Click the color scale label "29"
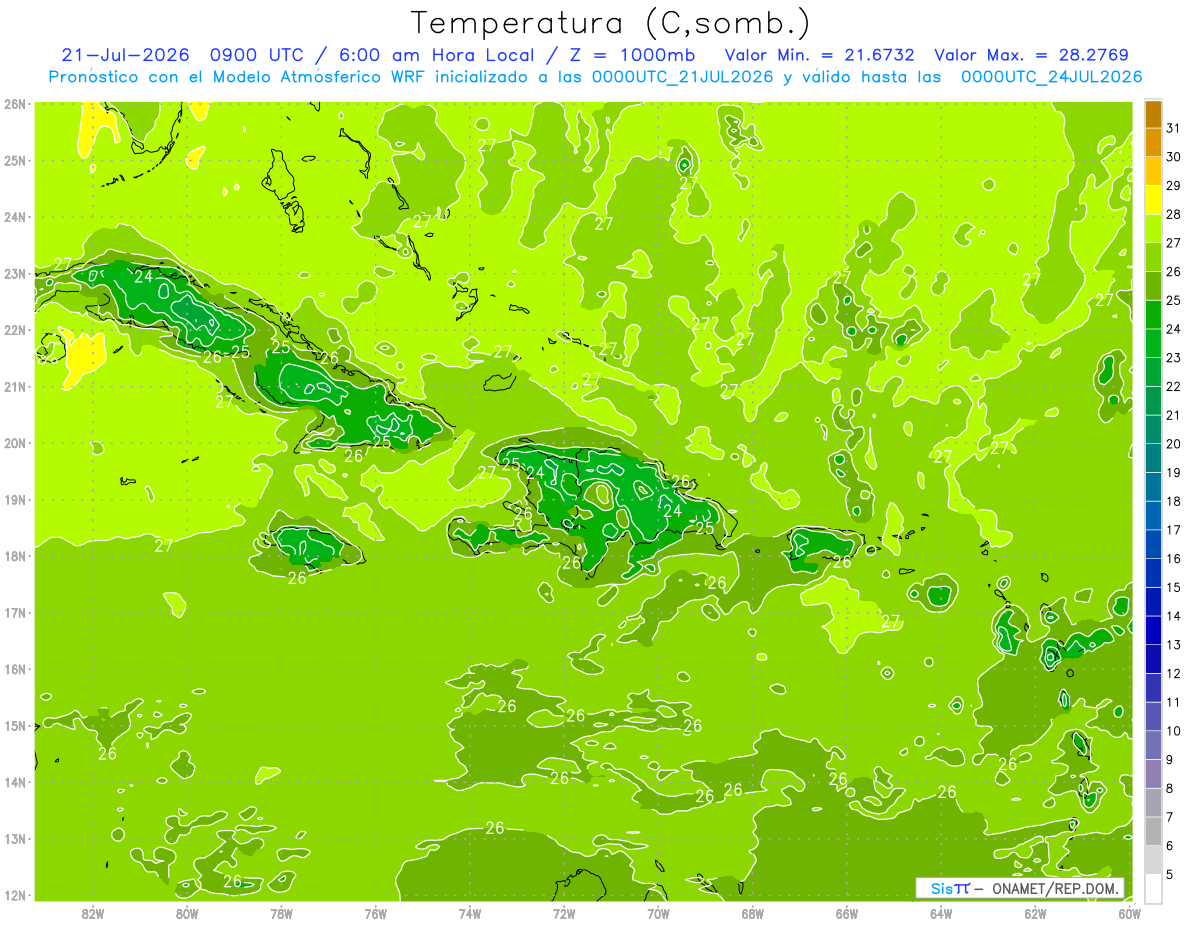The image size is (1200, 927). (1173, 185)
